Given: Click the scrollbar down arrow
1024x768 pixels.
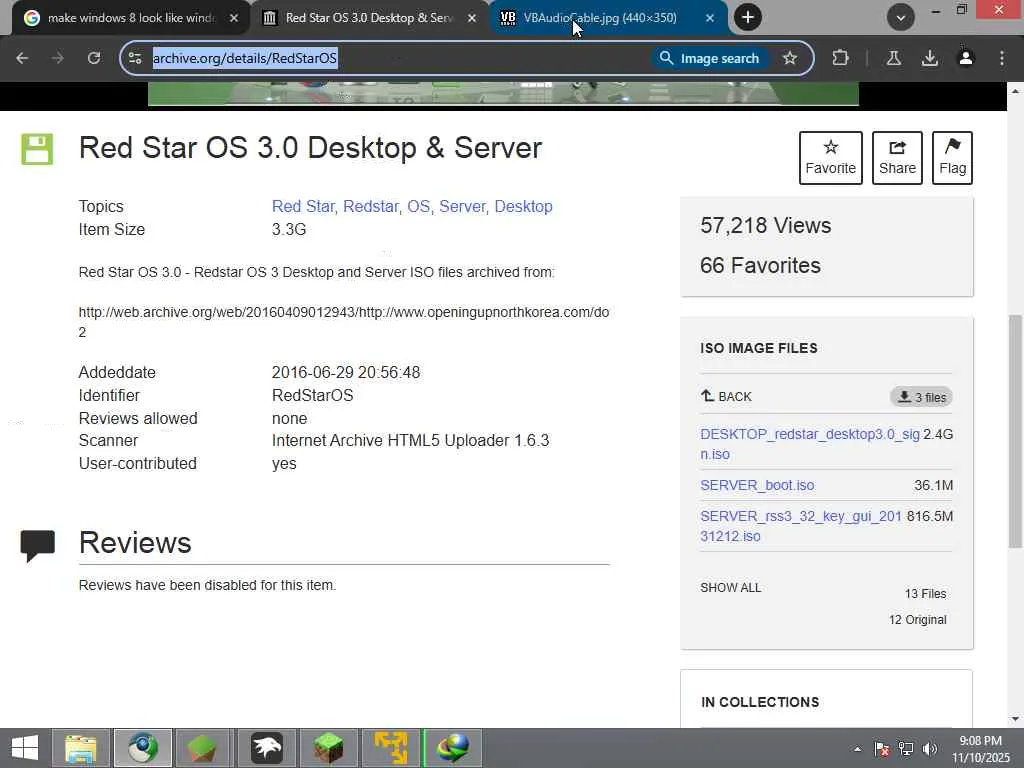Looking at the screenshot, I should tap(1015, 720).
